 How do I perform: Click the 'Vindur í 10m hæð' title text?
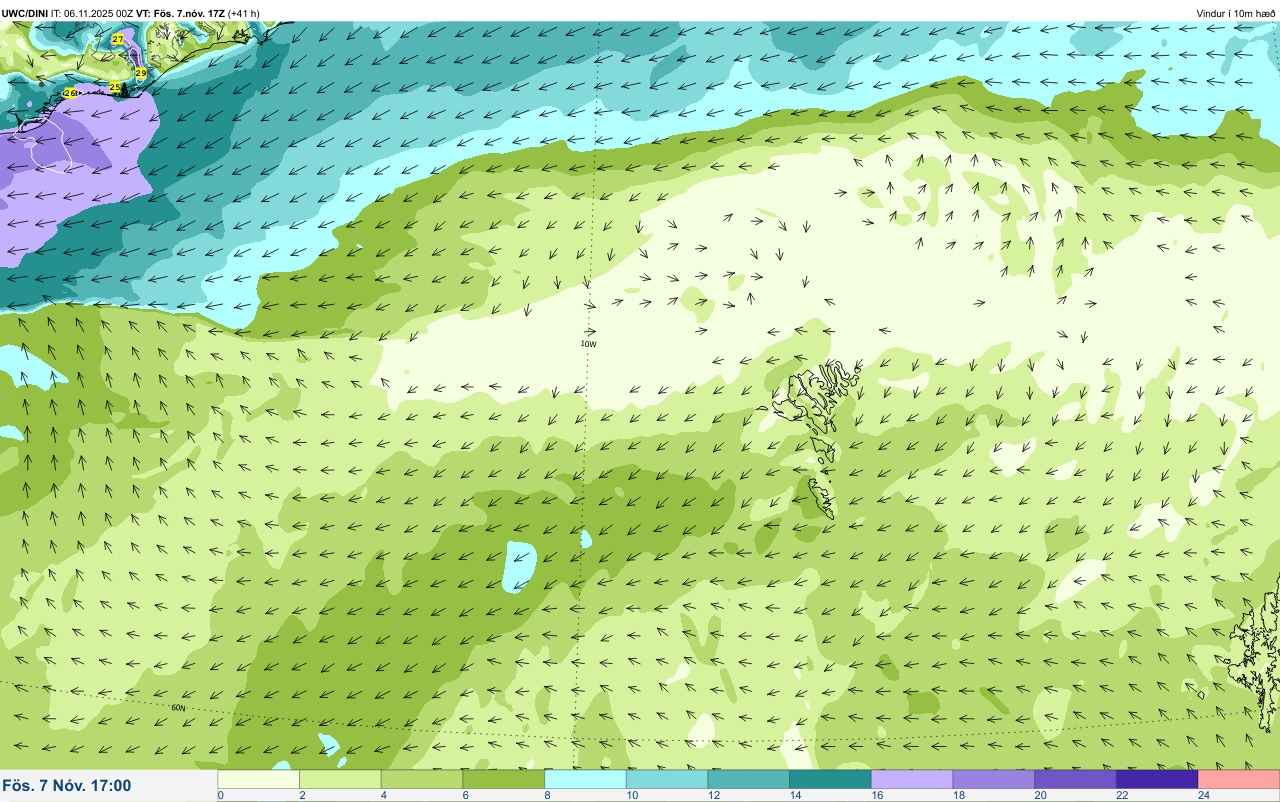(x=1236, y=13)
